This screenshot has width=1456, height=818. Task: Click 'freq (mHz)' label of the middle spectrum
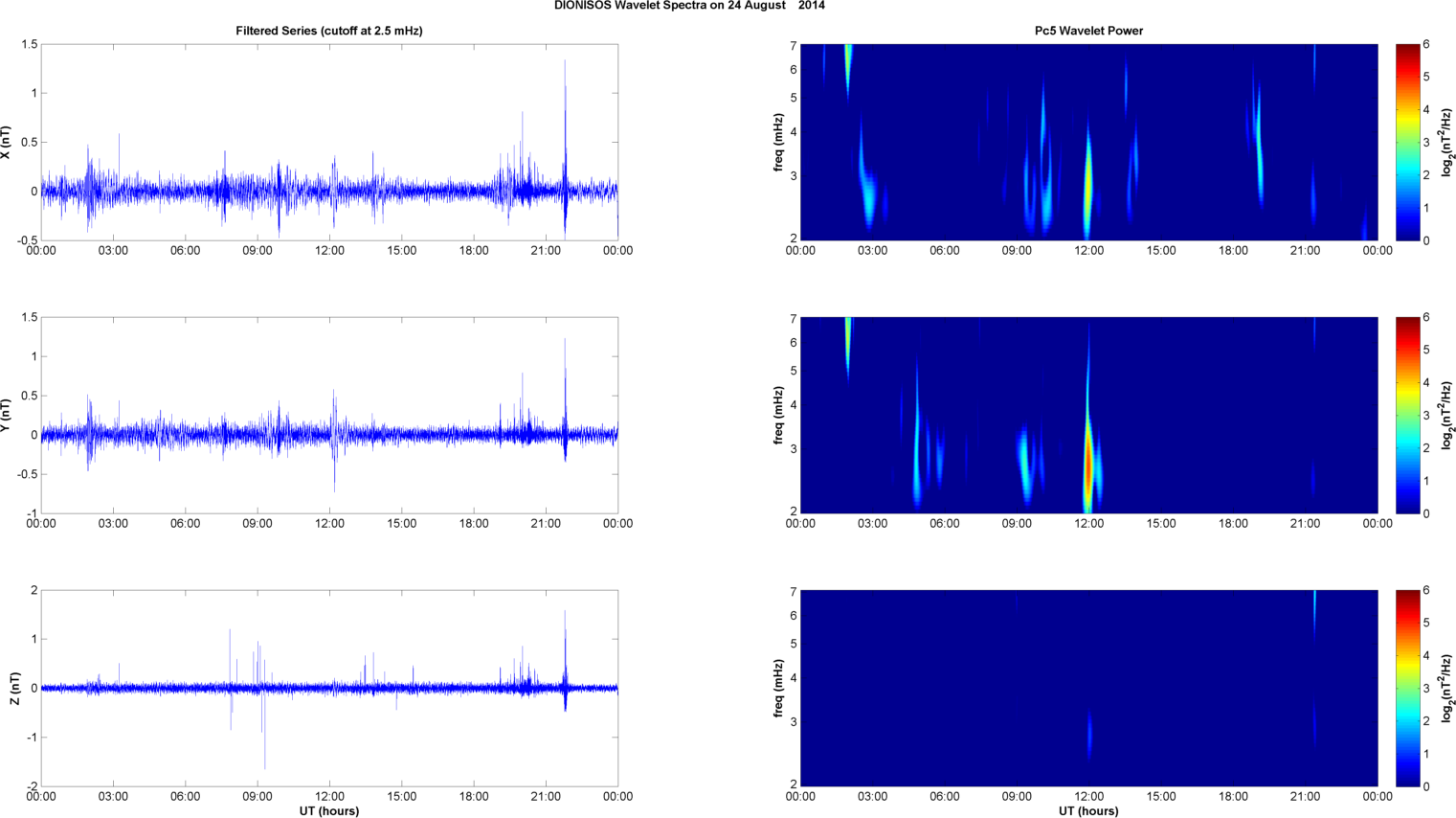pyautogui.click(x=778, y=415)
